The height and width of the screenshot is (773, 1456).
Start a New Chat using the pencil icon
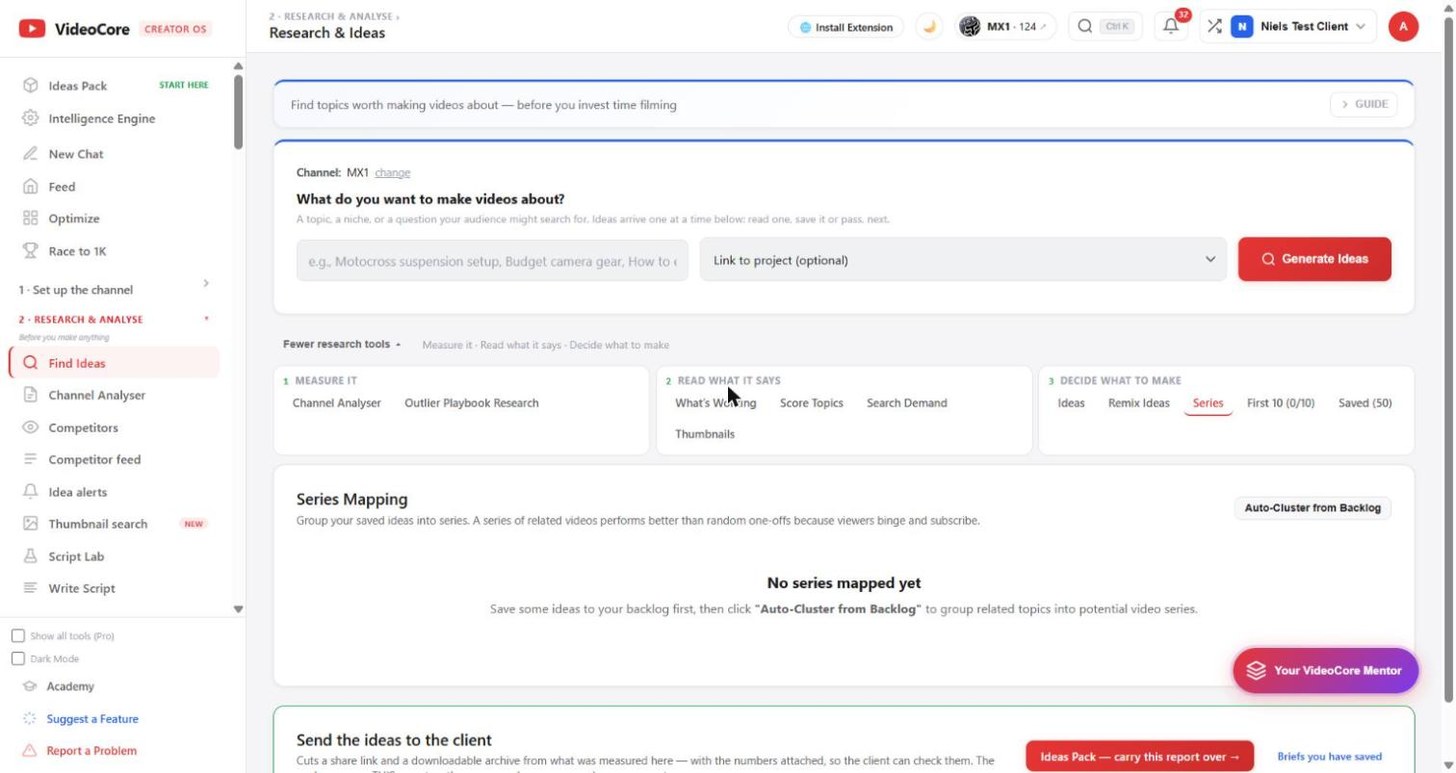click(30, 154)
